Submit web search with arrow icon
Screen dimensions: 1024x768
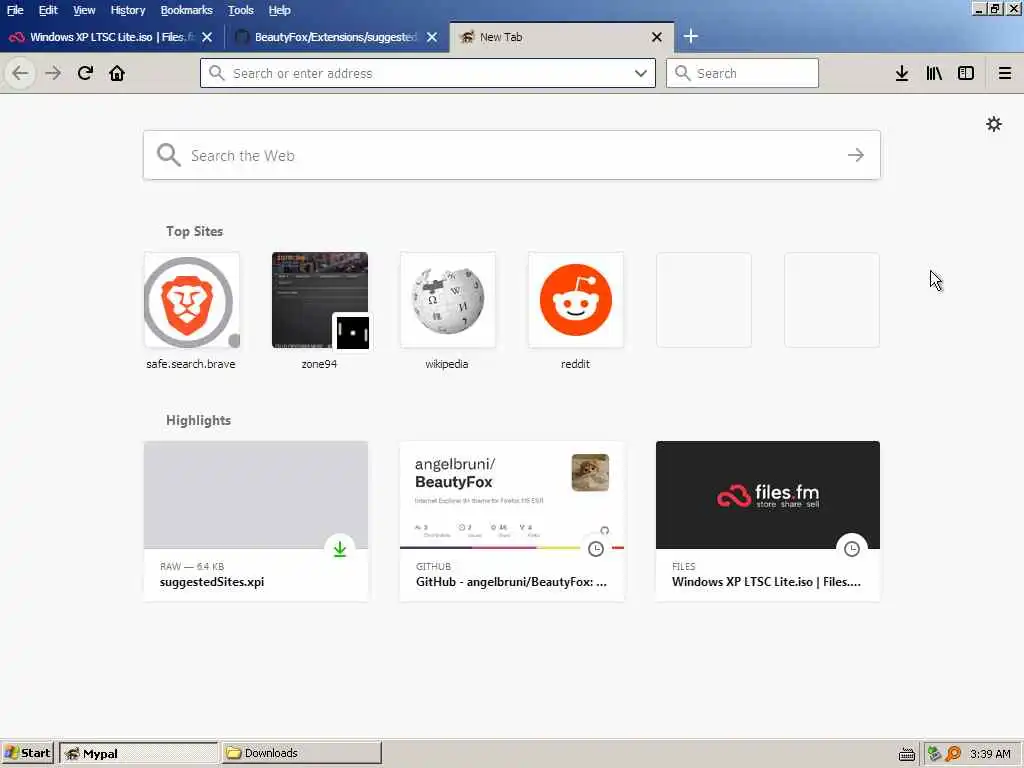pos(856,155)
